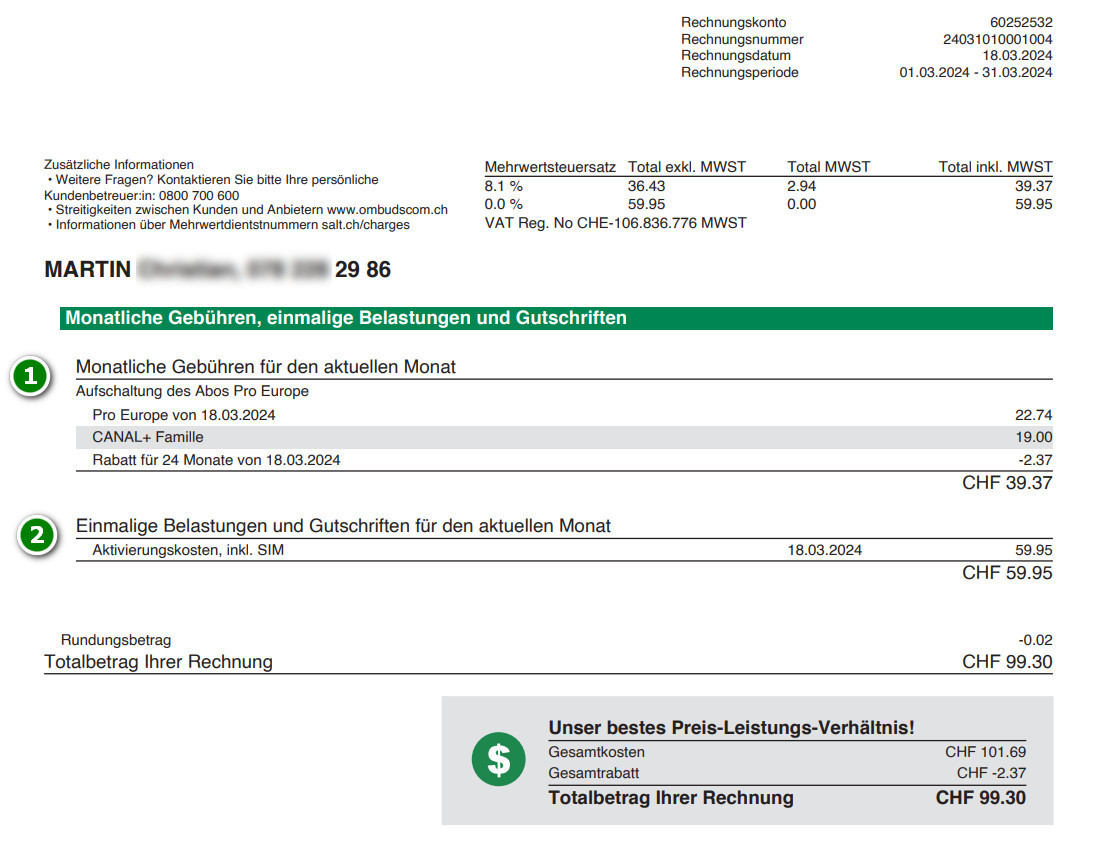Click the Gesamtkosten CHF 101.69 amount
The width and height of the screenshot is (1101, 841).
[x=985, y=752]
